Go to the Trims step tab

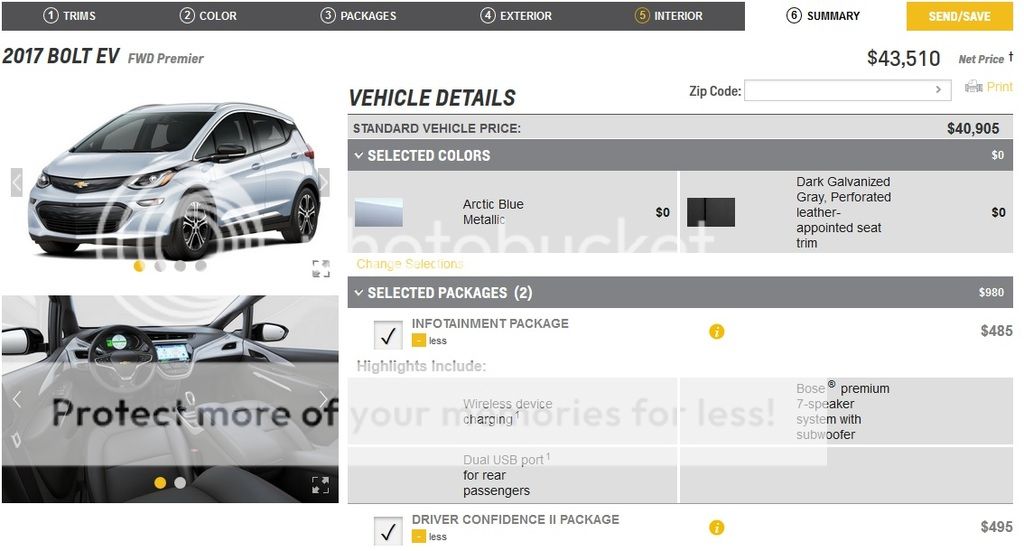(x=70, y=16)
